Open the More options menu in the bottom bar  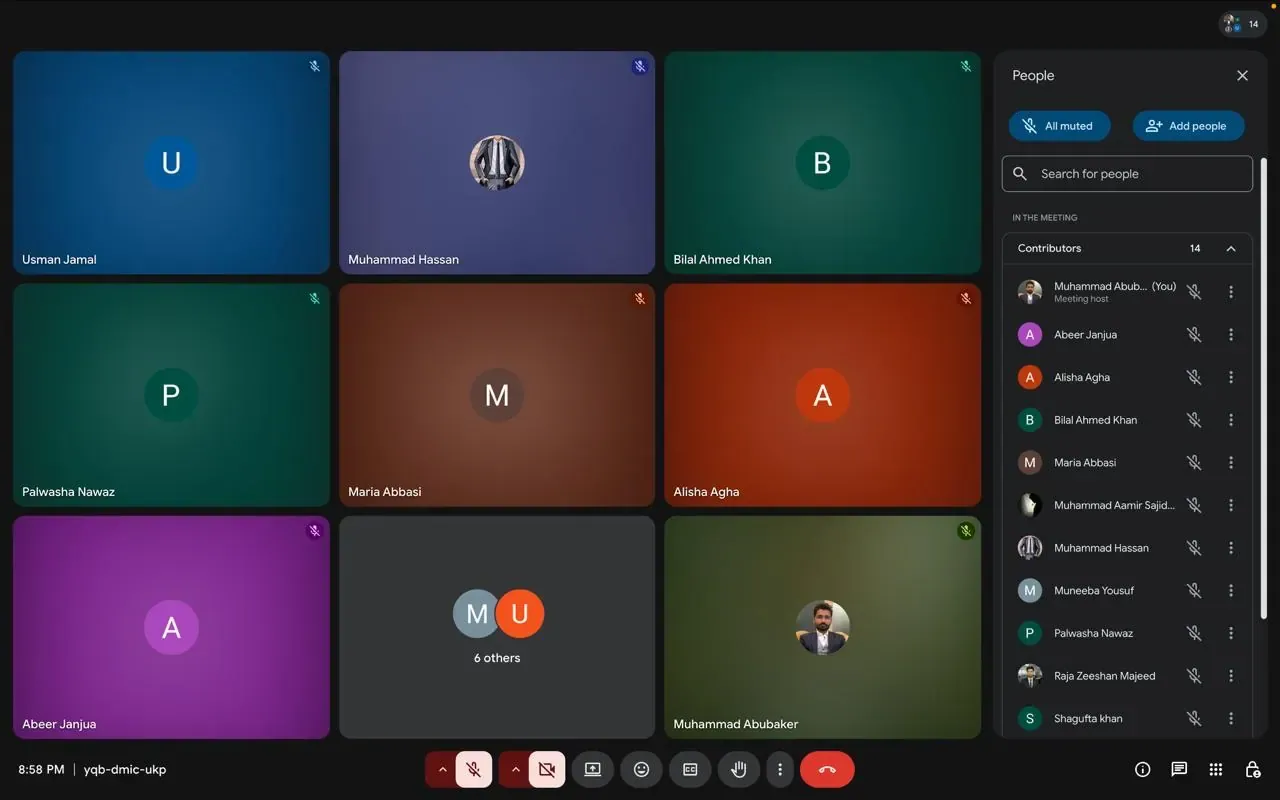tap(780, 769)
